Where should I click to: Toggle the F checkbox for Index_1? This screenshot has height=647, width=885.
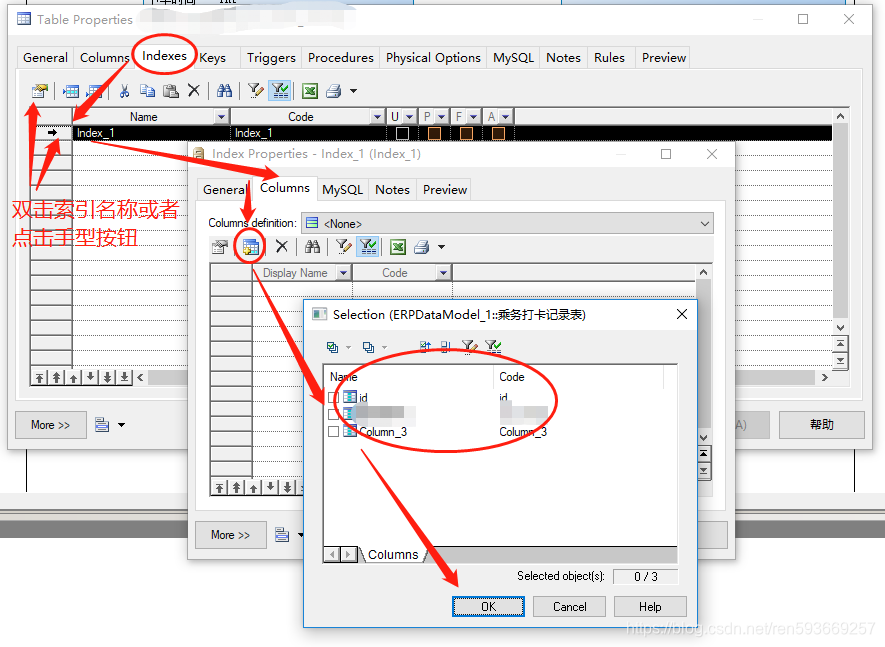466,133
